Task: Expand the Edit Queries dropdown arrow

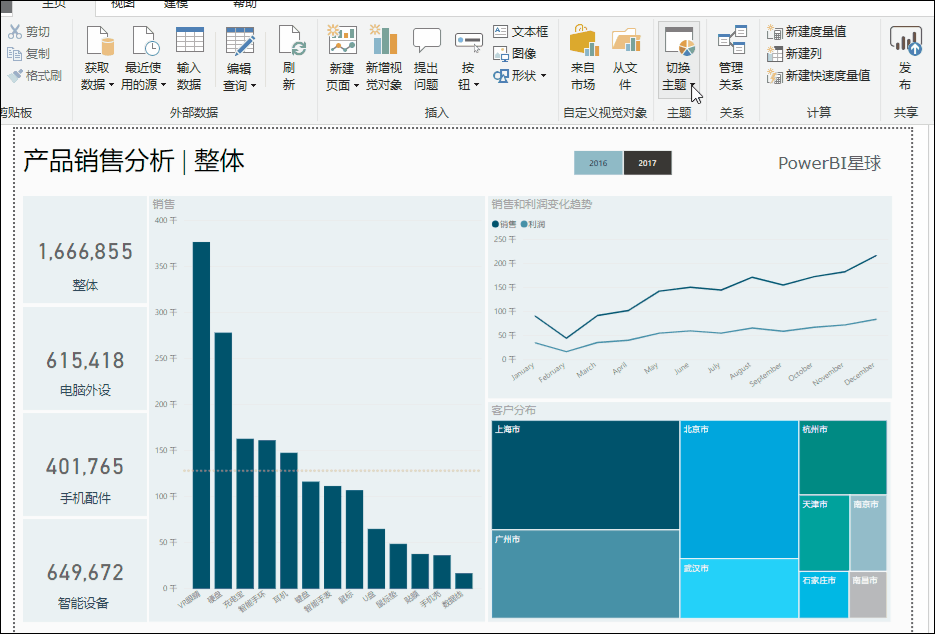Action: click(x=253, y=86)
